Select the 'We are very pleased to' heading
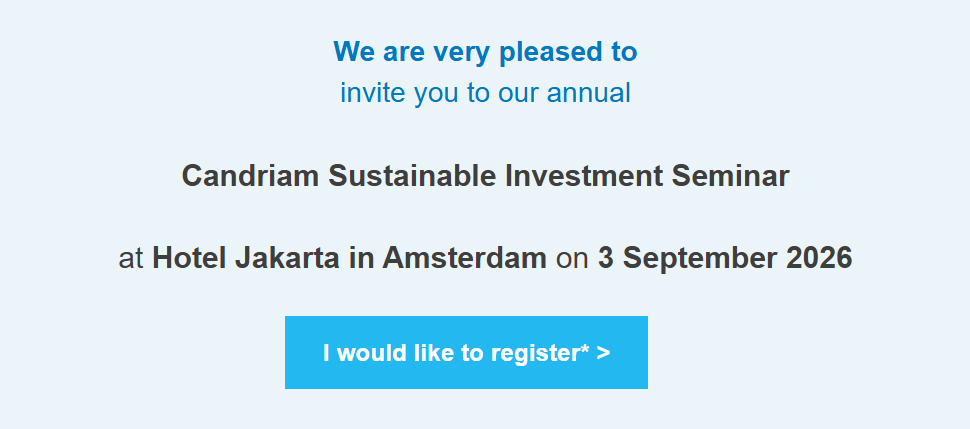 (x=485, y=51)
